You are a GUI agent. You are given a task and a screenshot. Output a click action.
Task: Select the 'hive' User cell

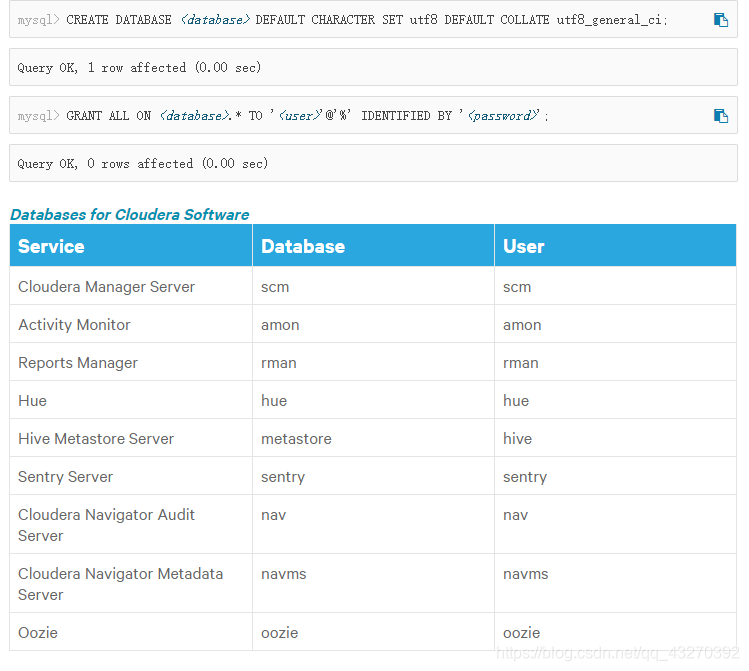615,438
